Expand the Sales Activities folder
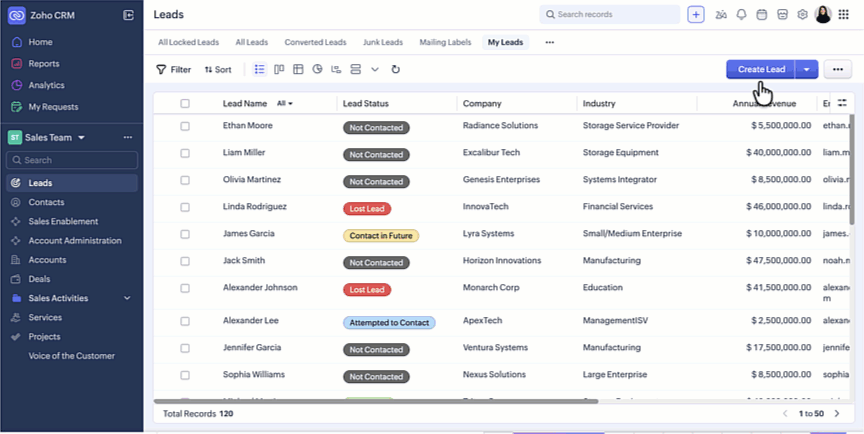This screenshot has width=864, height=434. (127, 298)
